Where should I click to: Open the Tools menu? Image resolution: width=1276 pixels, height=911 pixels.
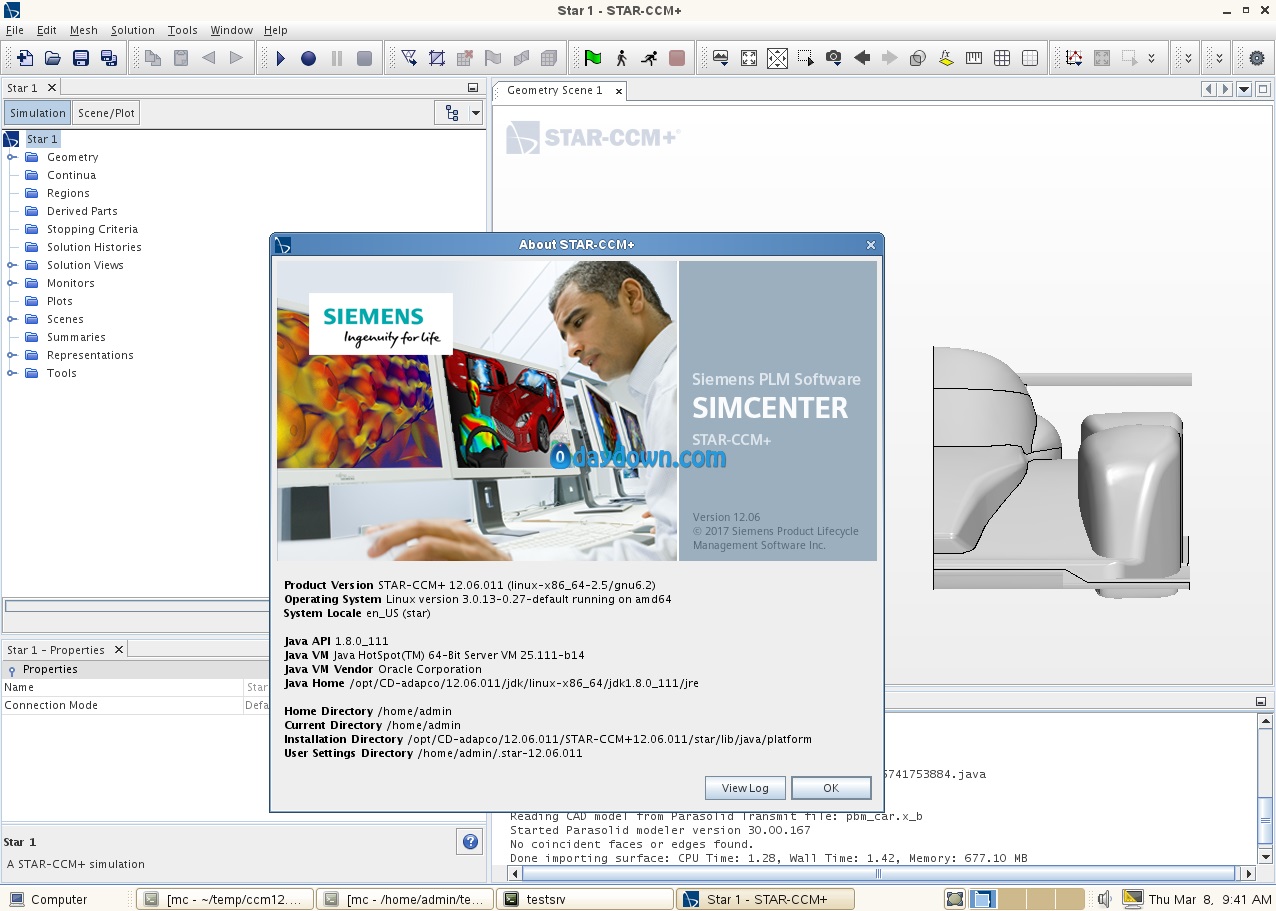pos(183,30)
